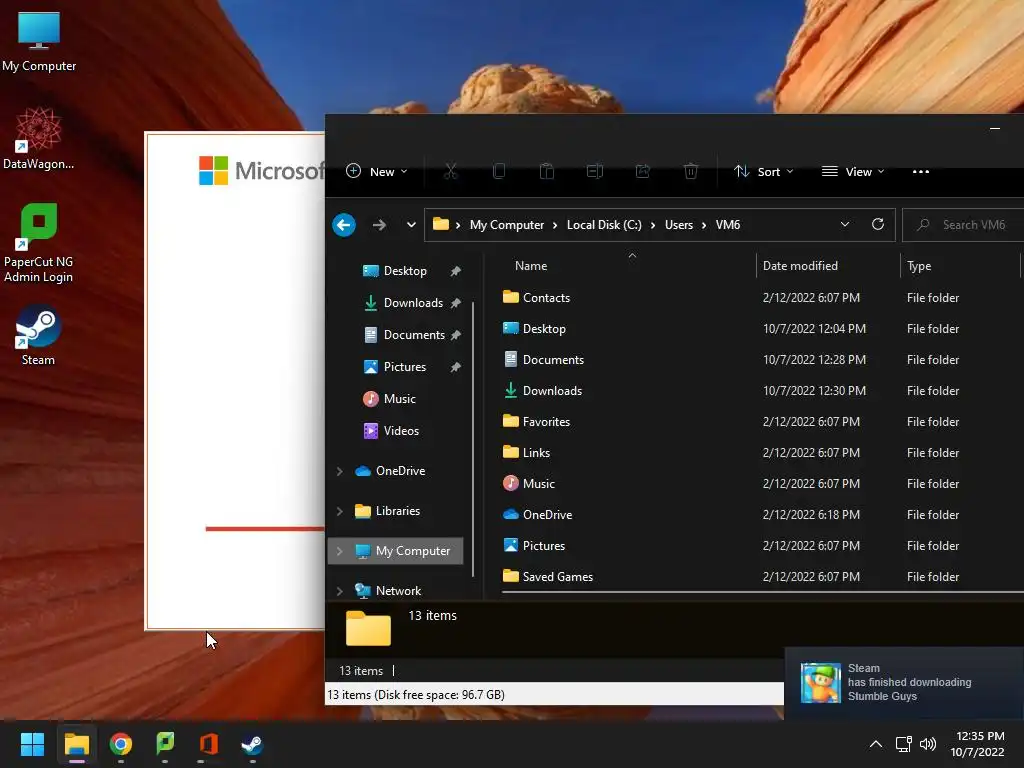Click the pin icon beside Downloads
1024x768 pixels.
tap(456, 303)
